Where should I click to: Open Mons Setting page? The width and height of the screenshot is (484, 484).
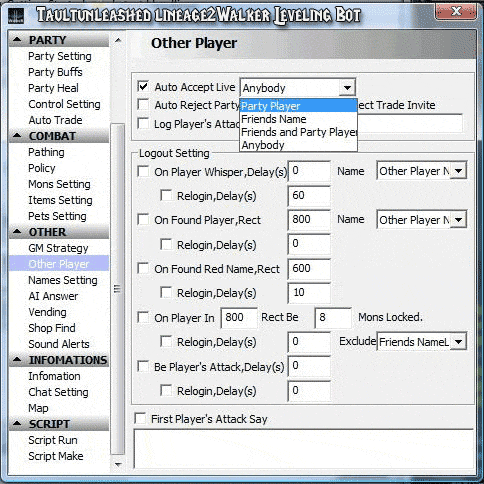59,184
